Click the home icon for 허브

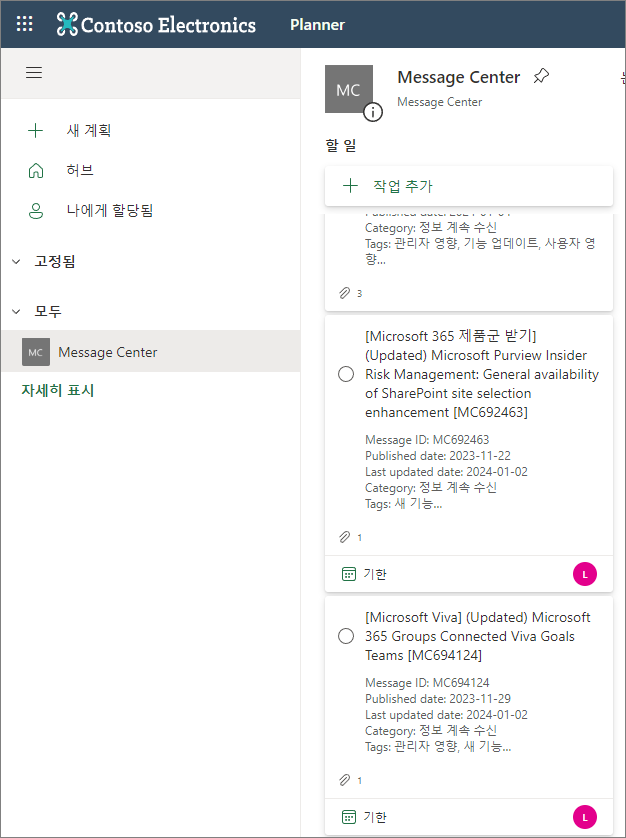coord(36,170)
